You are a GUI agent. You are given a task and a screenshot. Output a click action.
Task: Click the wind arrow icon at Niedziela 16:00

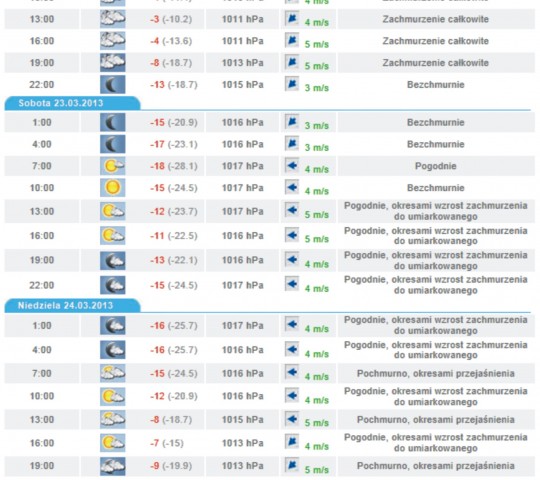(x=292, y=442)
